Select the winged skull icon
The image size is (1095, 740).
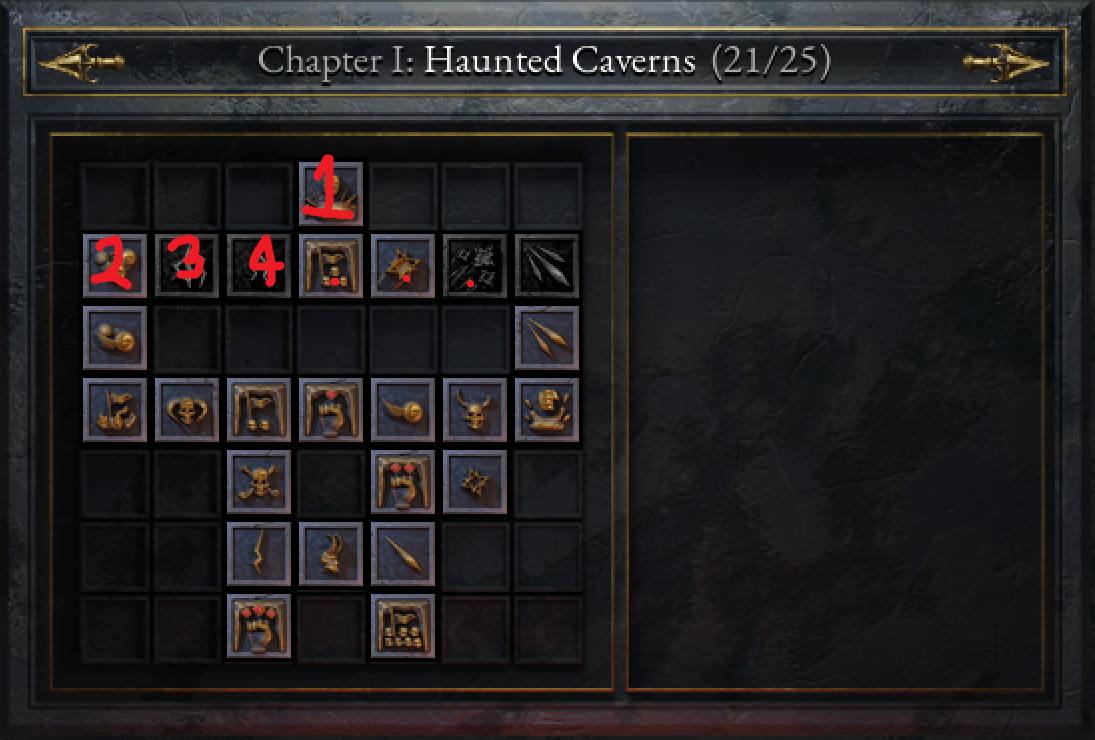coord(187,410)
